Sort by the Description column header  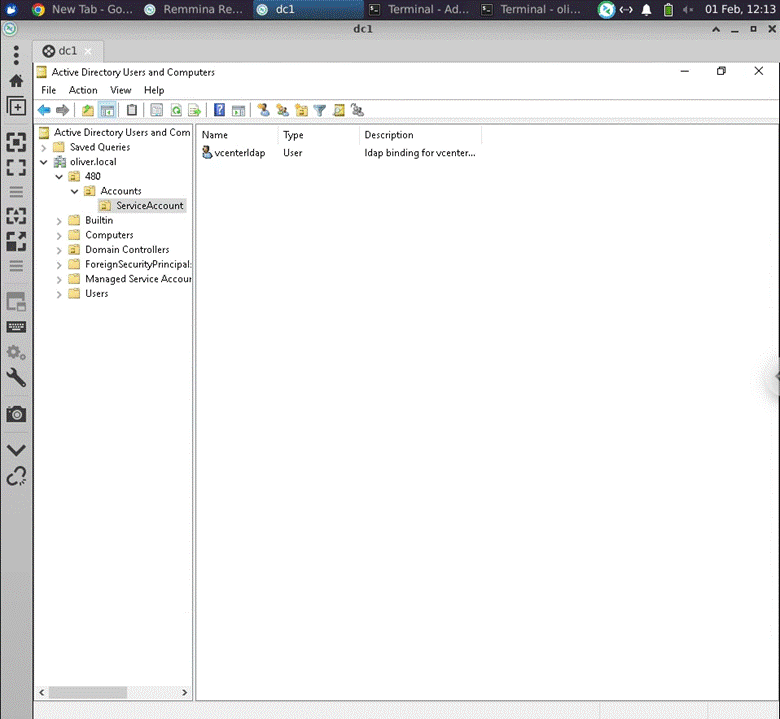pyautogui.click(x=420, y=135)
